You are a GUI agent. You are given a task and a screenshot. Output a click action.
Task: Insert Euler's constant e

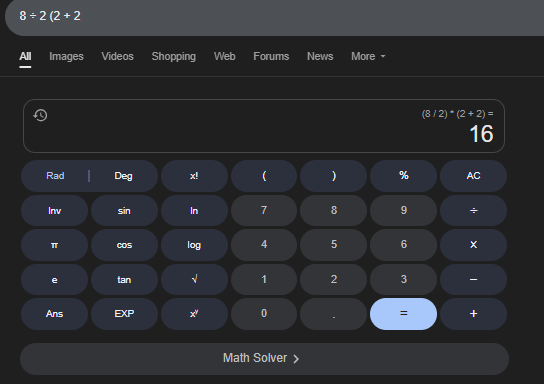(54, 280)
